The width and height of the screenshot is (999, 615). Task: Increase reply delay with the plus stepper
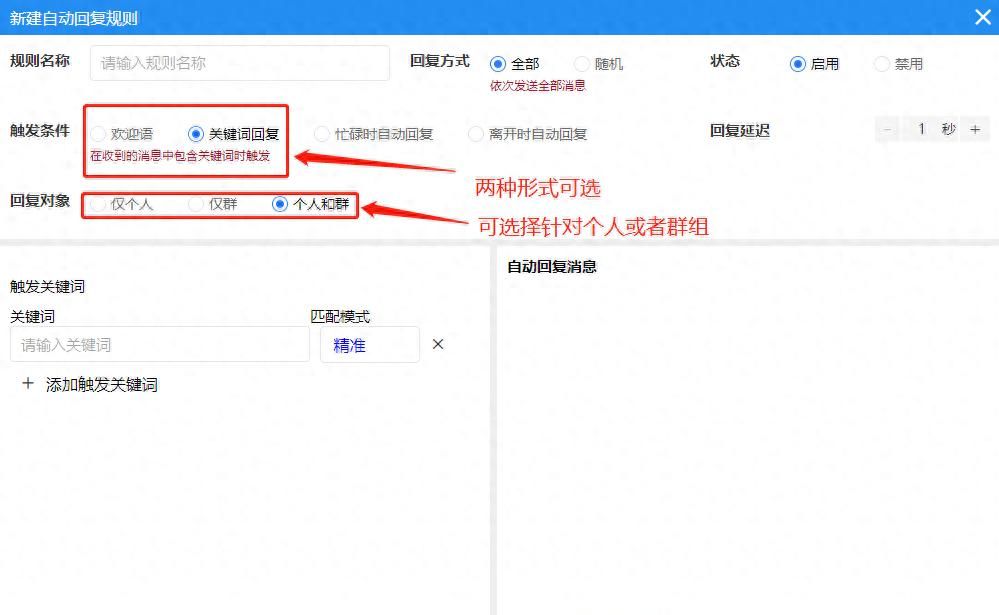[974, 128]
